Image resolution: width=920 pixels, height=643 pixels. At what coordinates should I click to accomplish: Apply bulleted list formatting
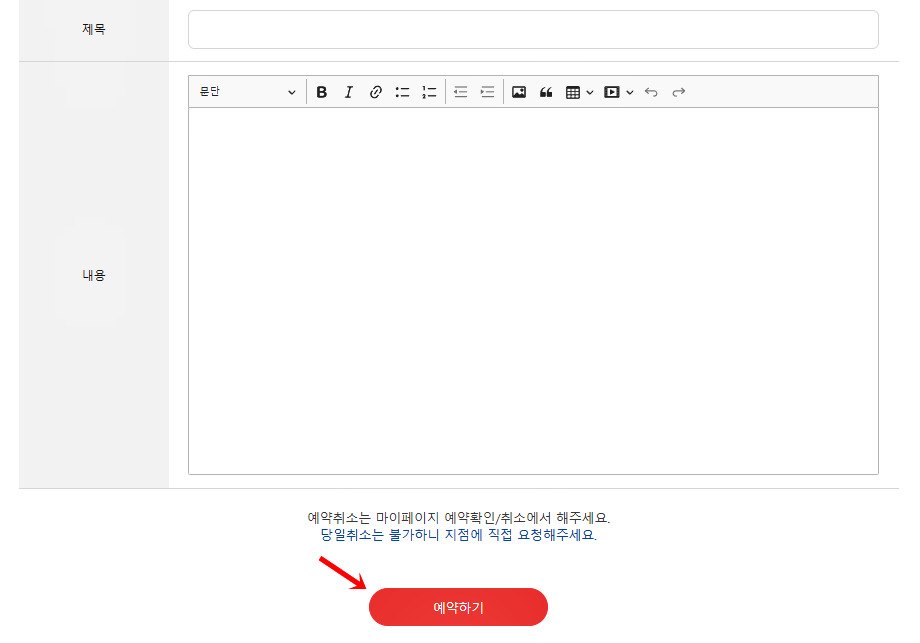(402, 92)
